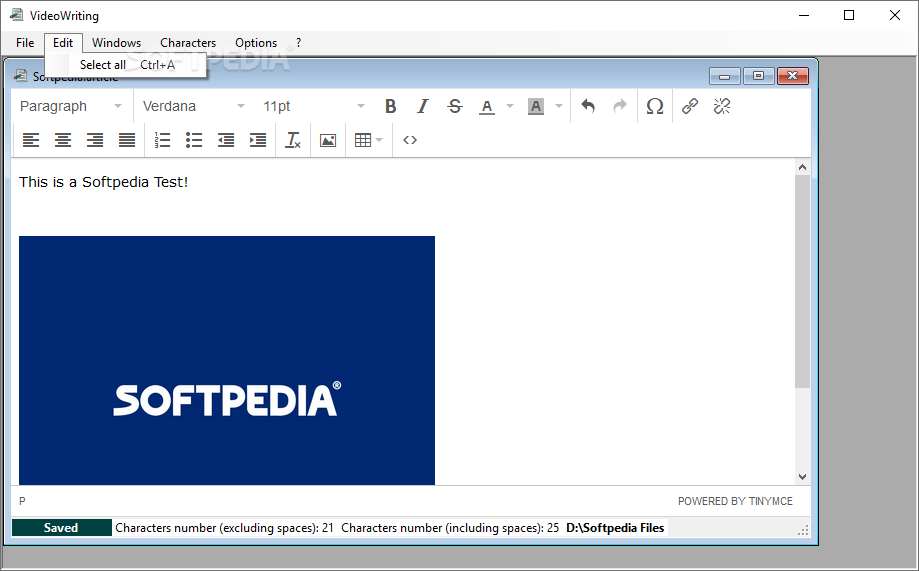
Task: Justify the text
Action: point(127,140)
